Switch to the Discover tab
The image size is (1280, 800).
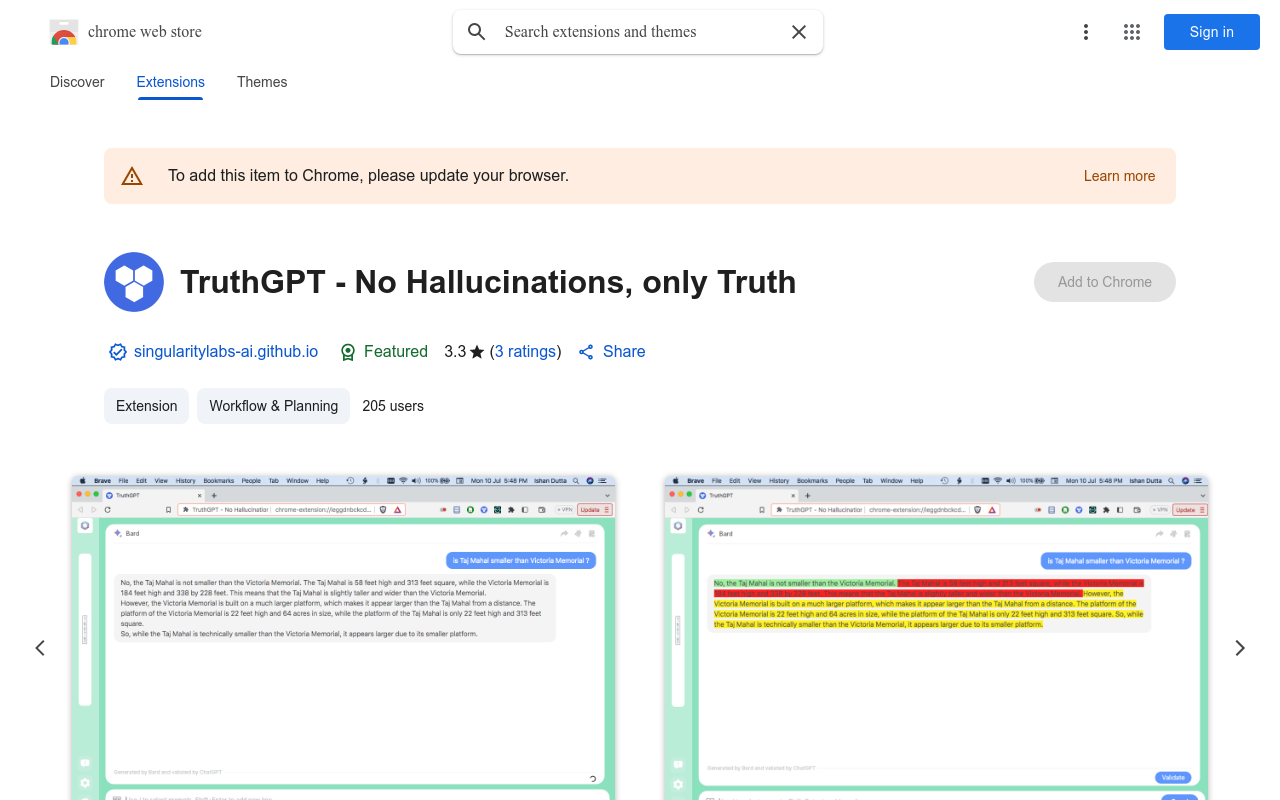coord(77,82)
